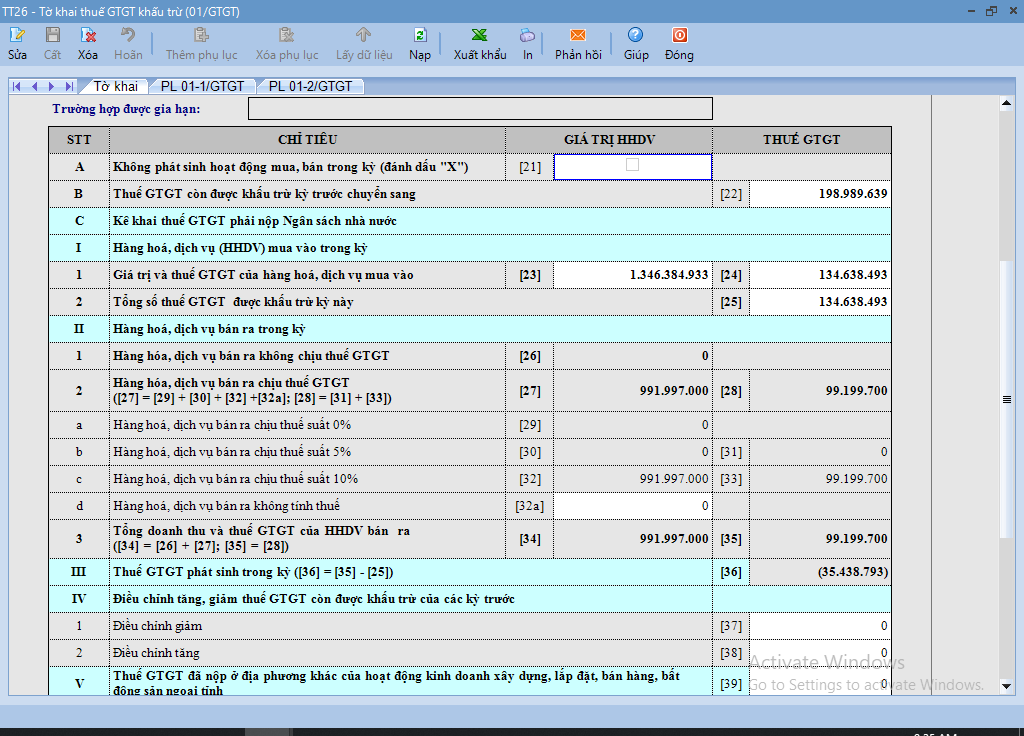Click field [32a] value cell

[x=632, y=505]
